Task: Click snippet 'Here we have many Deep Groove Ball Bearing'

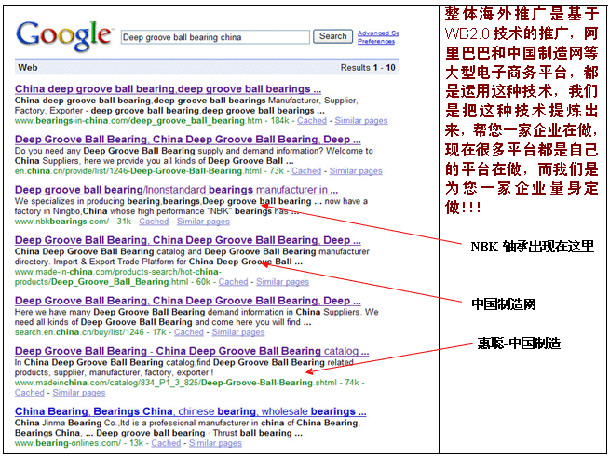Action: tap(196, 317)
